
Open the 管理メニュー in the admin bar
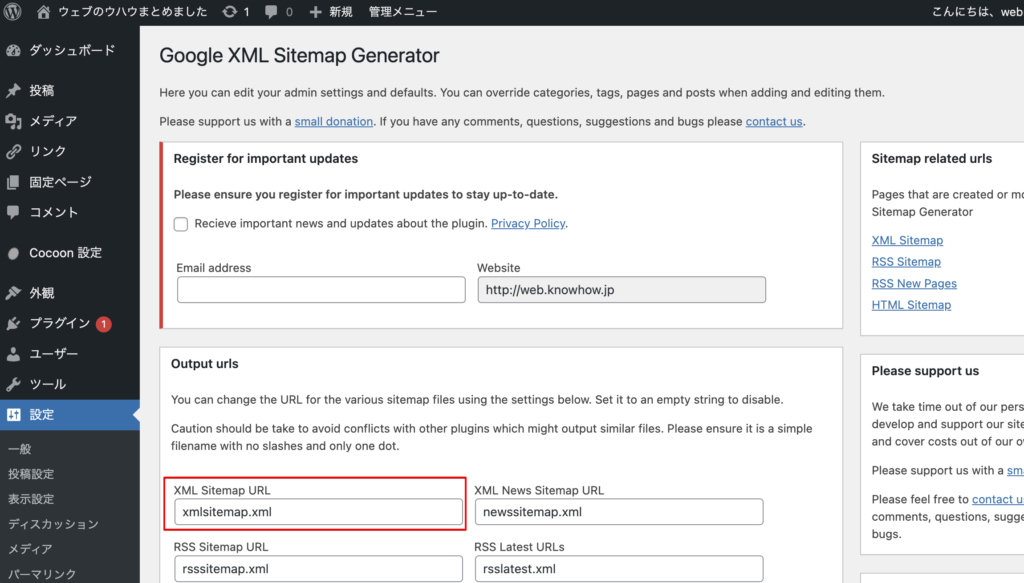point(402,12)
